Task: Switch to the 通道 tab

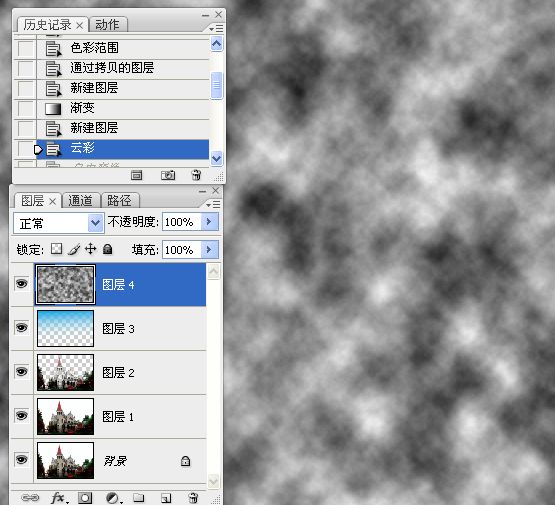Action: point(80,201)
